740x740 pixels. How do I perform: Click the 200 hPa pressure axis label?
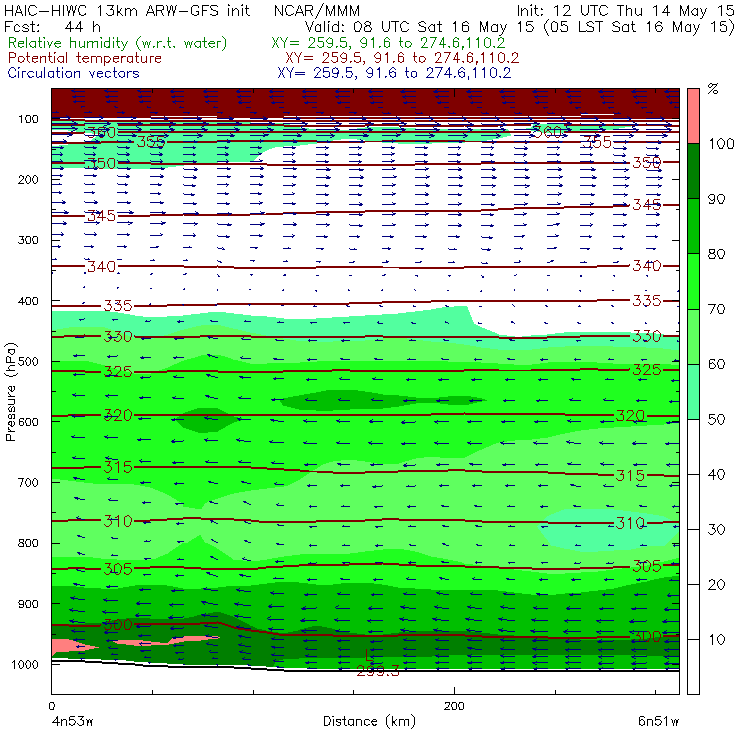[x=28, y=180]
